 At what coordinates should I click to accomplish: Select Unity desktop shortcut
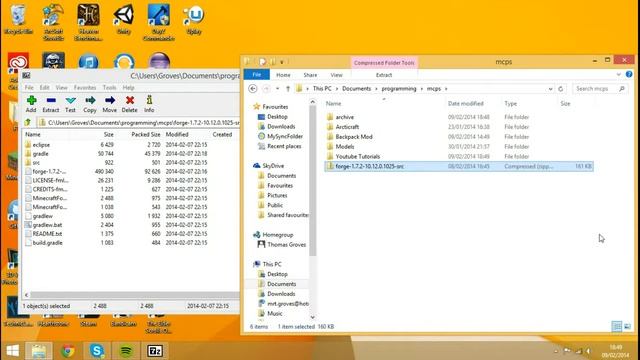(124, 20)
